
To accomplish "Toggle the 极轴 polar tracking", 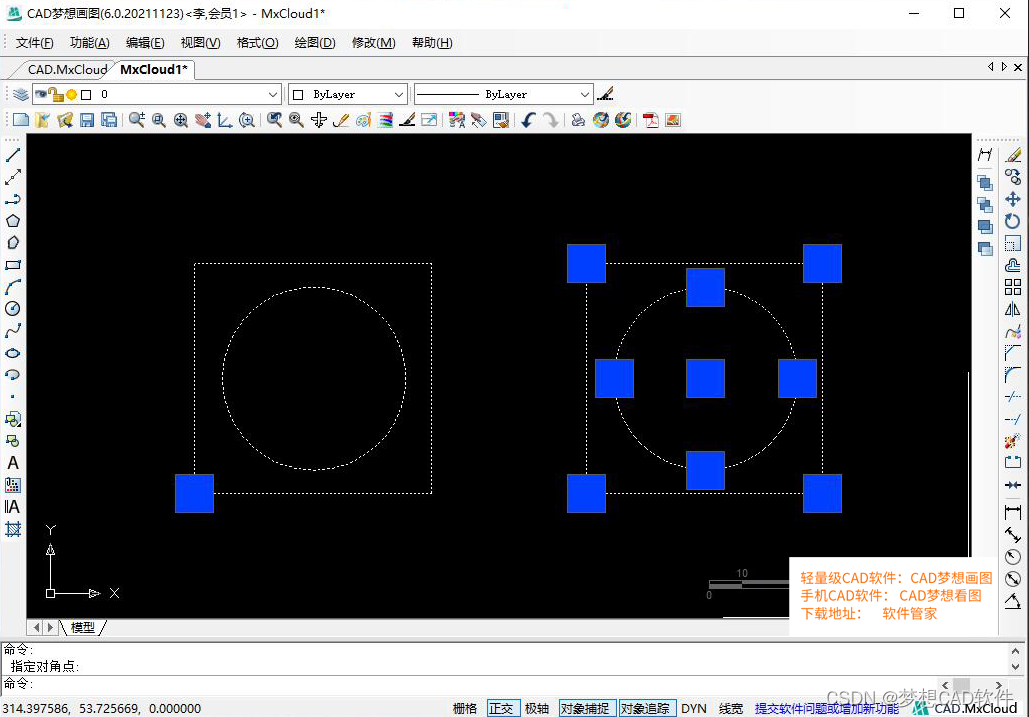I will (x=537, y=708).
